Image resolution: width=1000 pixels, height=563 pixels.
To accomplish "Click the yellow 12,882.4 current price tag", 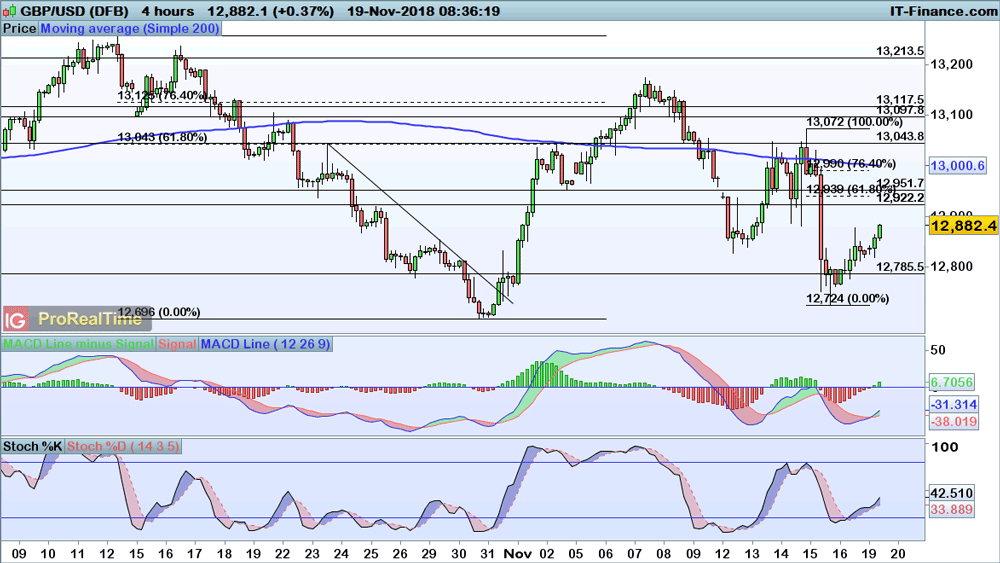I will tap(963, 225).
